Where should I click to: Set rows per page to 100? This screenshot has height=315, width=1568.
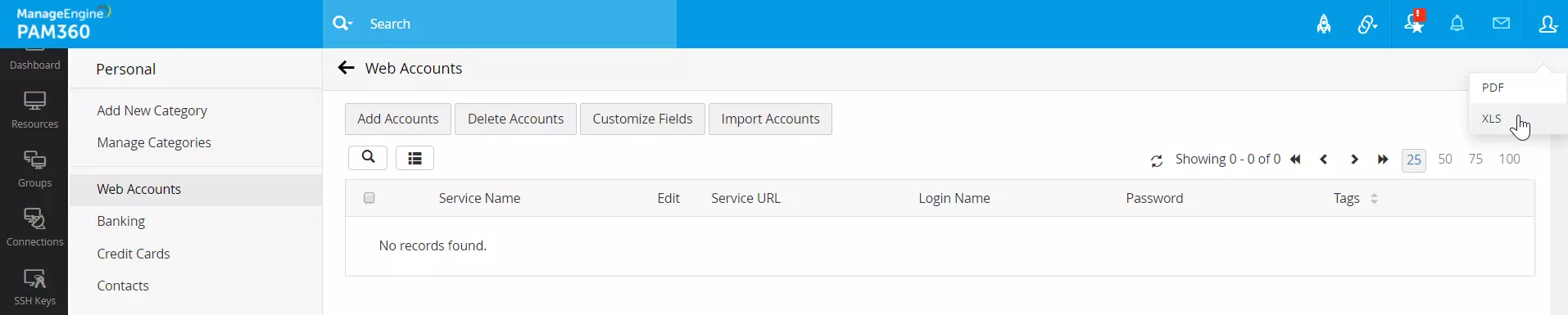click(1510, 160)
